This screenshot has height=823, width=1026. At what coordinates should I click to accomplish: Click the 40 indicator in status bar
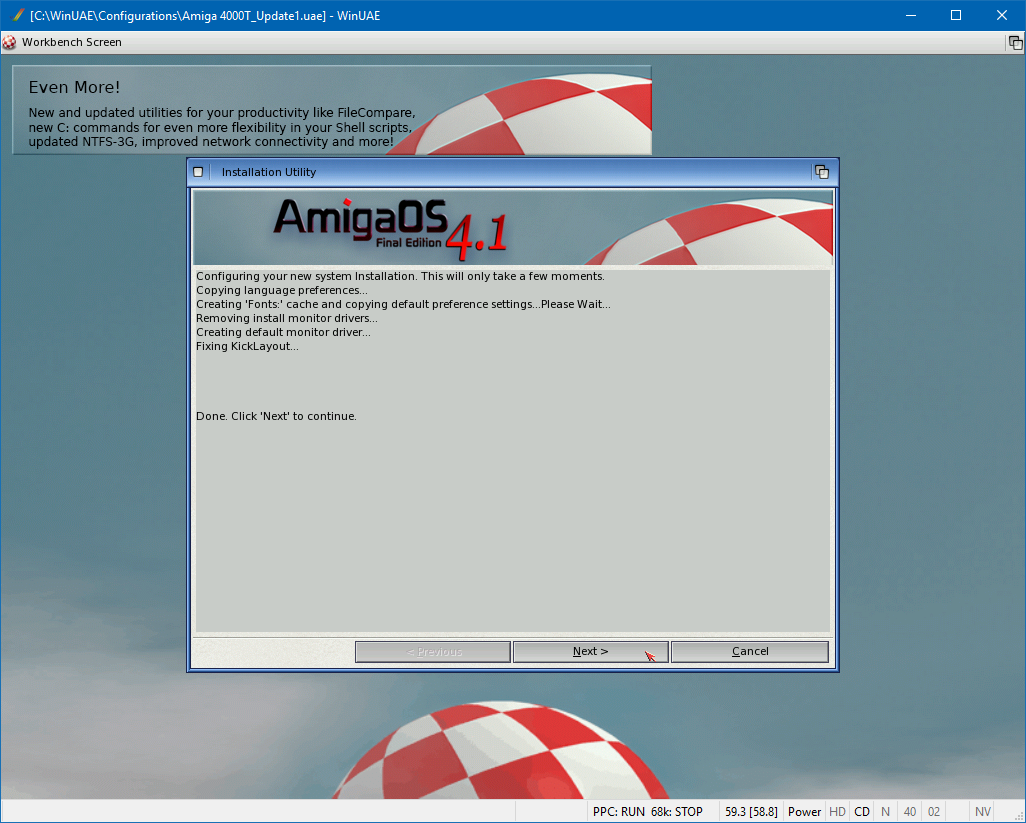point(909,812)
